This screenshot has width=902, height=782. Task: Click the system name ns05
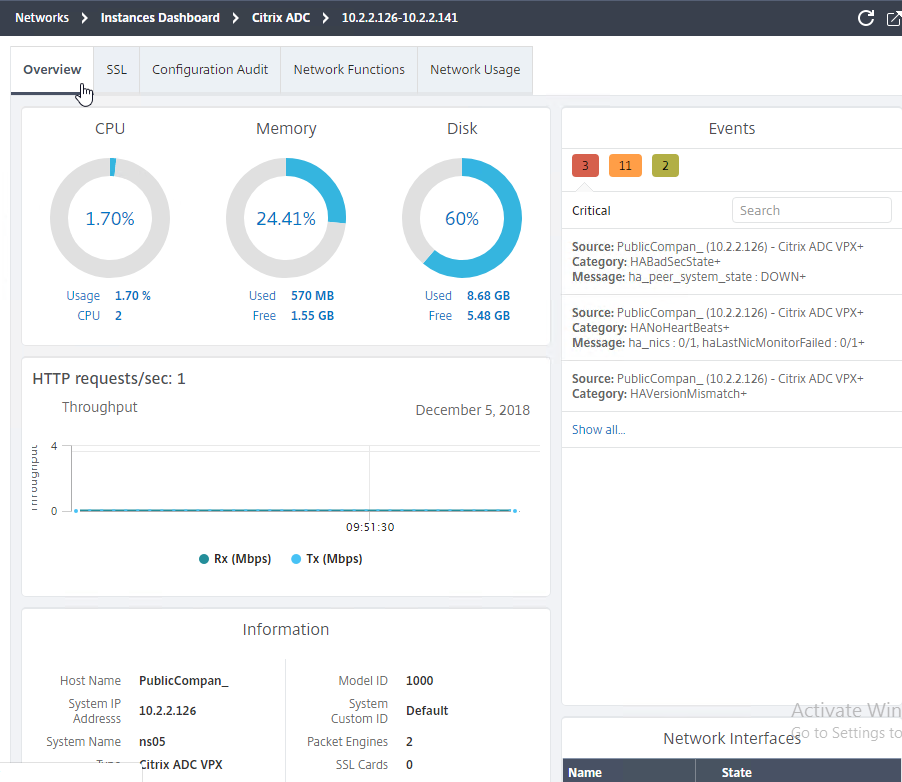(x=152, y=742)
